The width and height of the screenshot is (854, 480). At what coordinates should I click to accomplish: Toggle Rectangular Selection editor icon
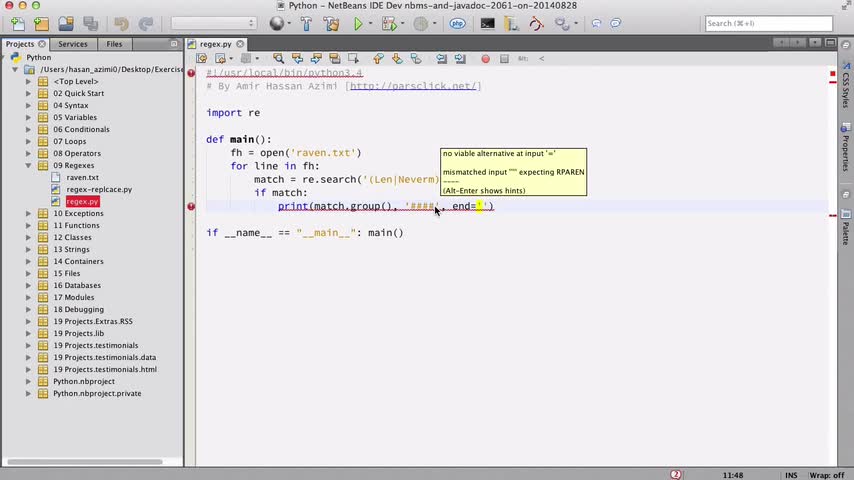353,58
